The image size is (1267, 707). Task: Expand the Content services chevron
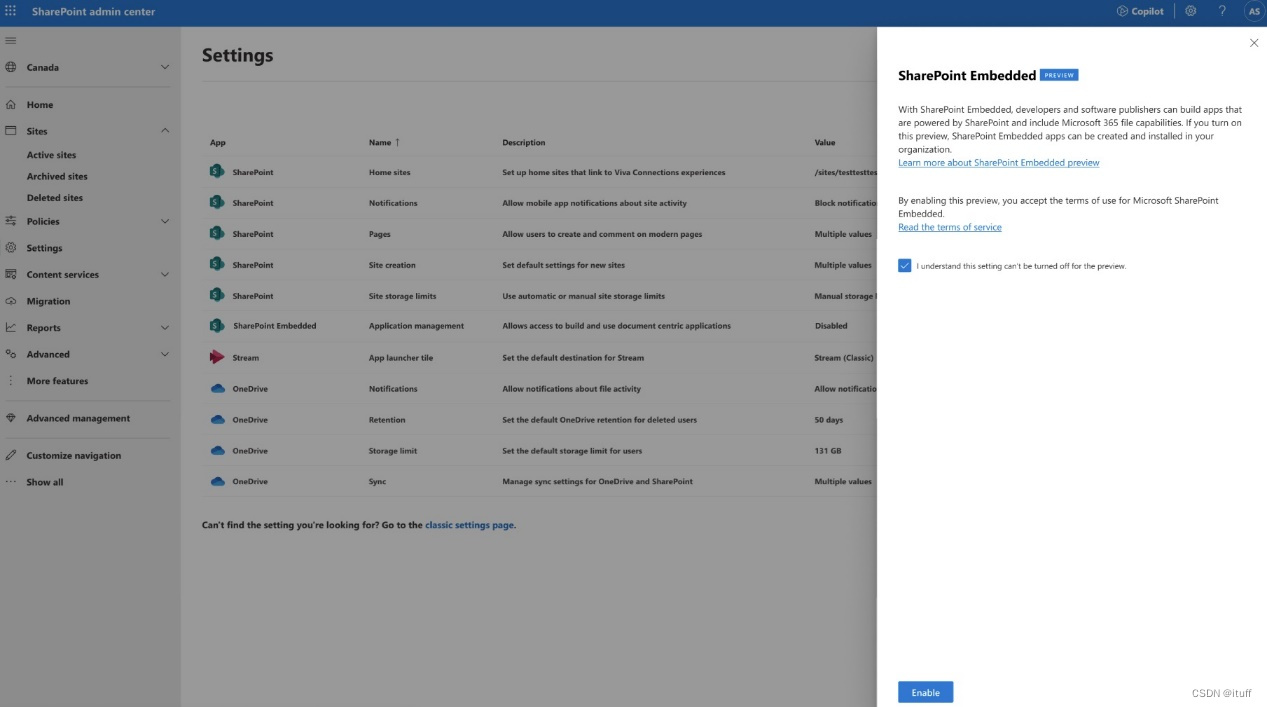click(x=165, y=274)
